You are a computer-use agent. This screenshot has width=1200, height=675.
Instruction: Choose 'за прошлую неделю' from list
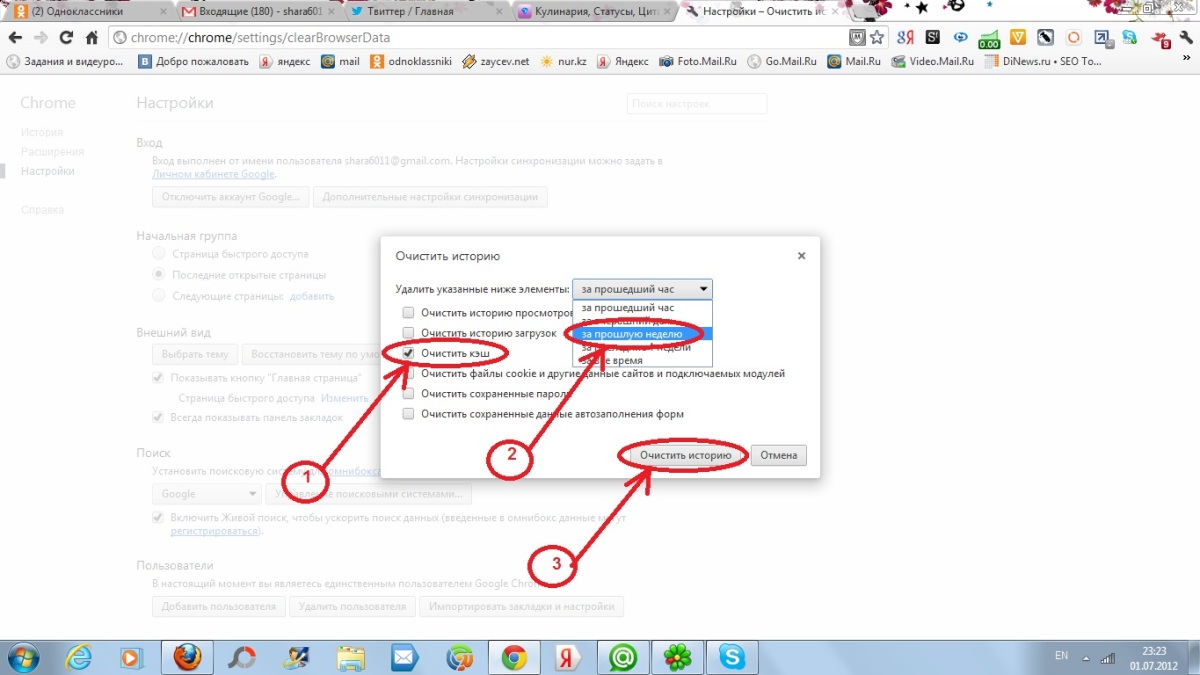click(x=643, y=333)
